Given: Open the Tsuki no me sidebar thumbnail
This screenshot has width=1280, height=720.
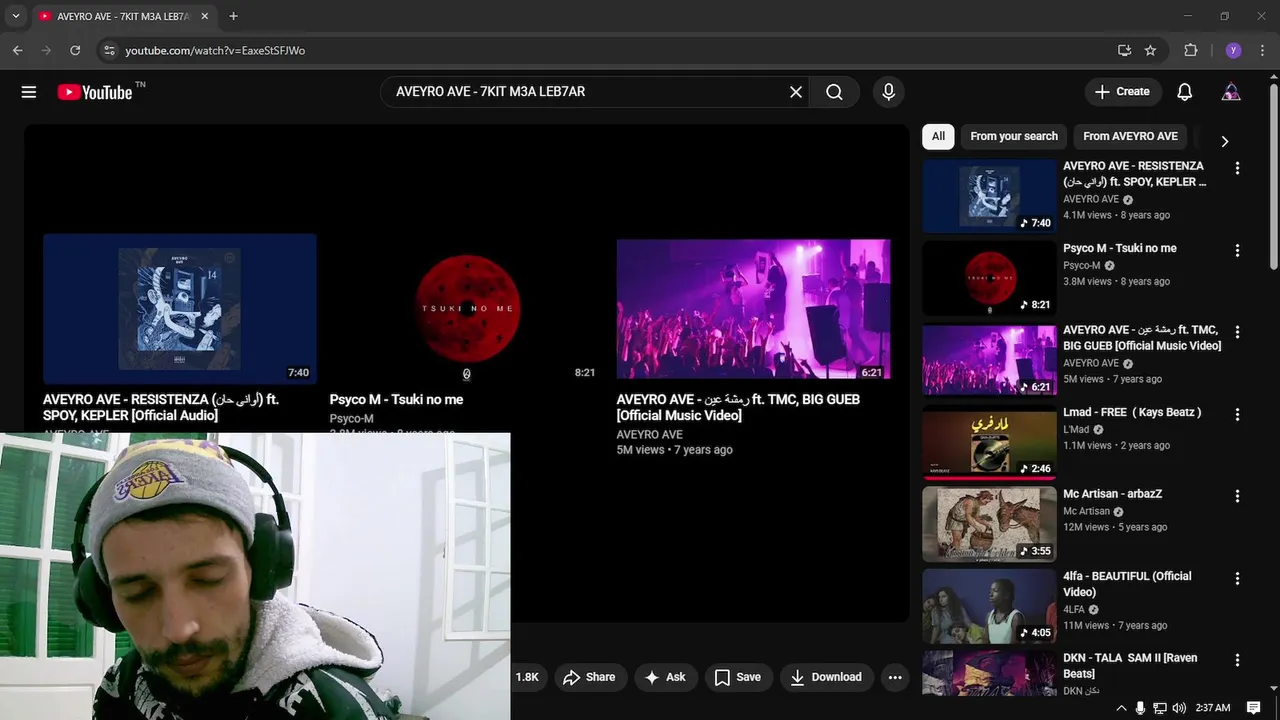Looking at the screenshot, I should (989, 278).
